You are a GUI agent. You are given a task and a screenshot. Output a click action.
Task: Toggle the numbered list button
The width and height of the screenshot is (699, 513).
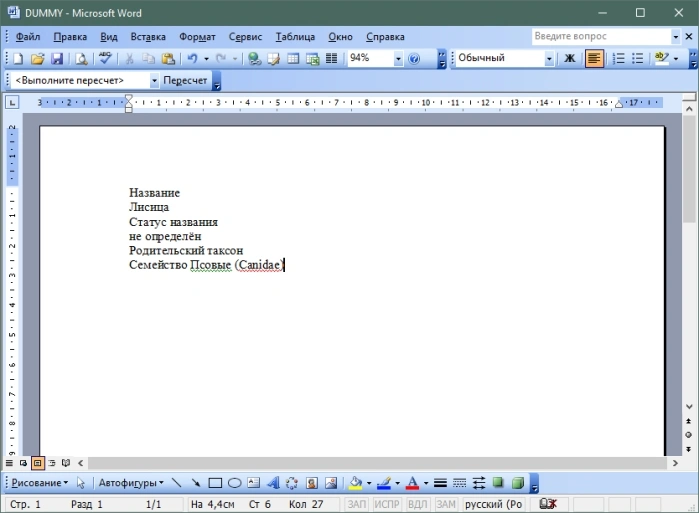pos(619,58)
